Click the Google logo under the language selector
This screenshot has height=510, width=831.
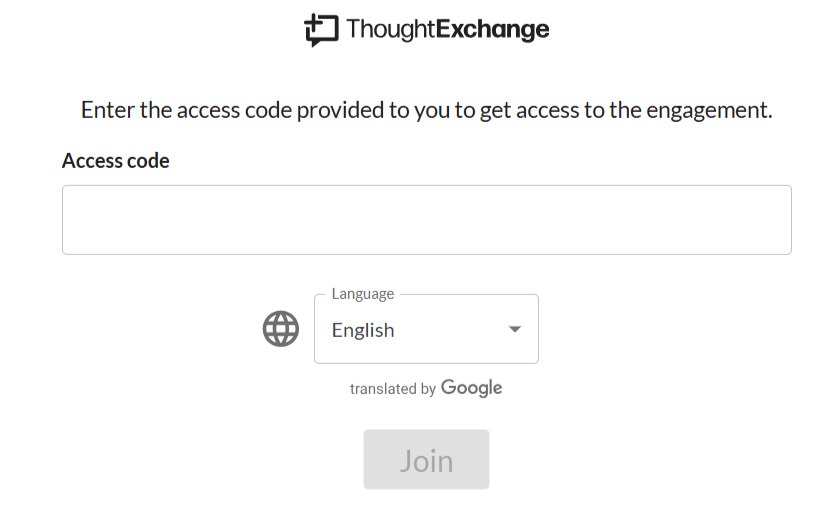471,388
